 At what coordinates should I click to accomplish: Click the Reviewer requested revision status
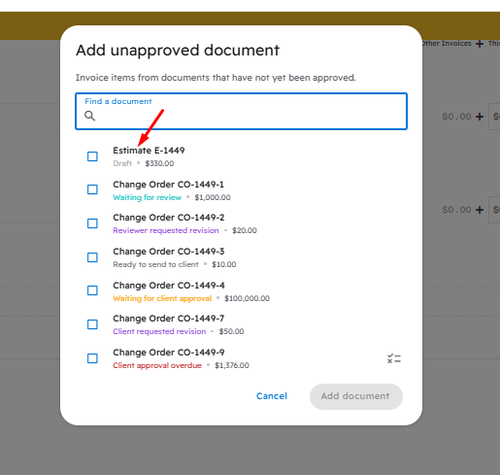tap(166, 230)
